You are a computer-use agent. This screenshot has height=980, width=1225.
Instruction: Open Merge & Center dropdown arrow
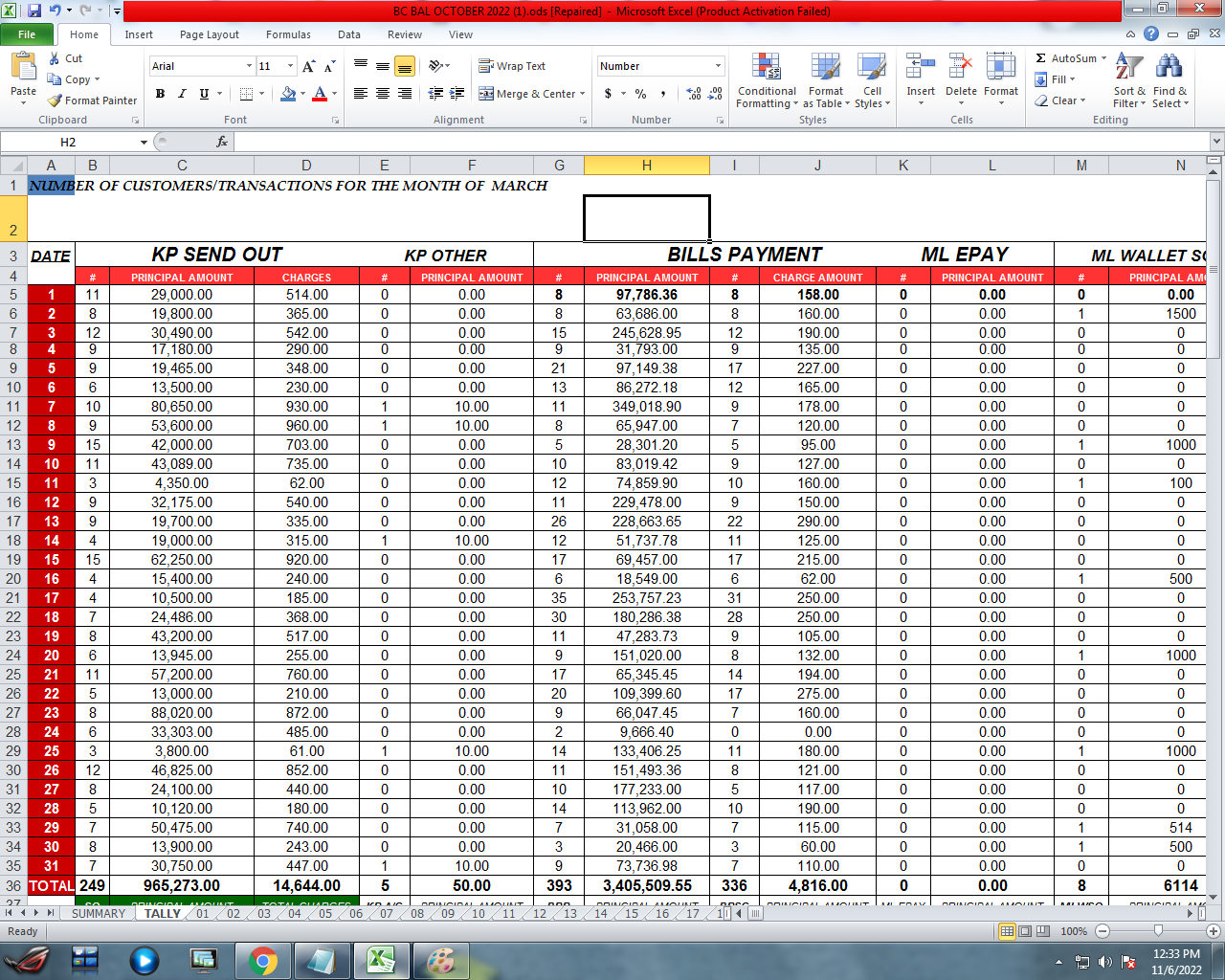[x=584, y=94]
